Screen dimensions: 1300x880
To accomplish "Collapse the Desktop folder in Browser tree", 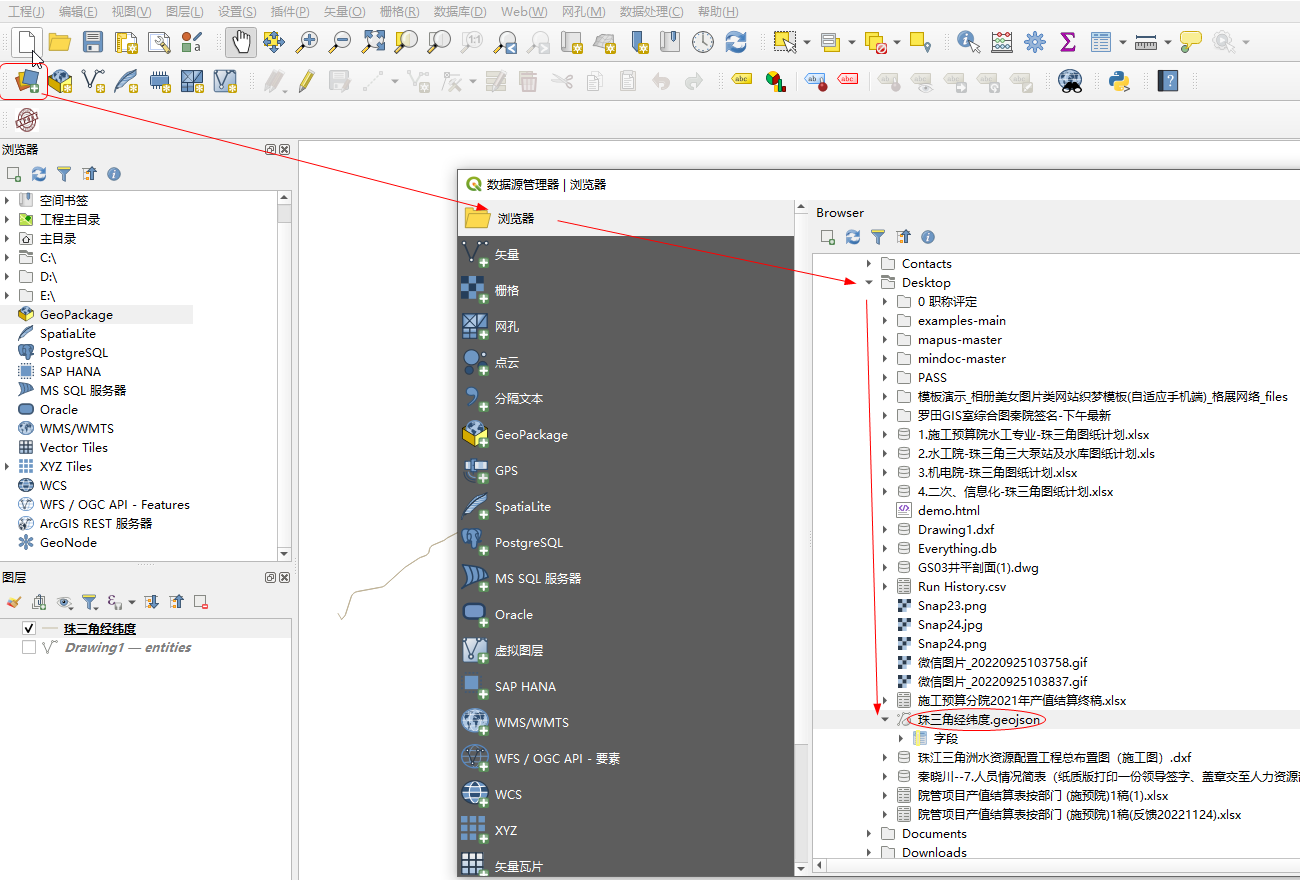I will point(869,283).
